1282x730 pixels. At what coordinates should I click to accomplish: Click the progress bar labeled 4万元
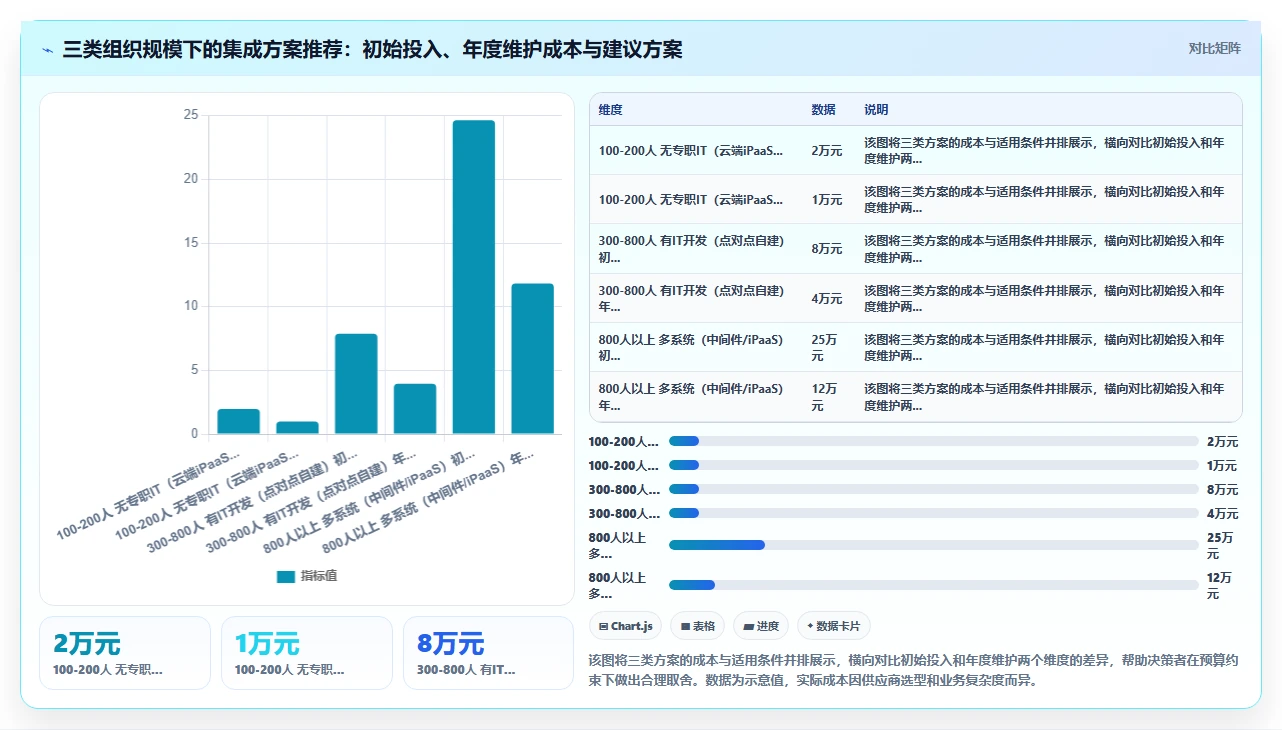coord(933,513)
